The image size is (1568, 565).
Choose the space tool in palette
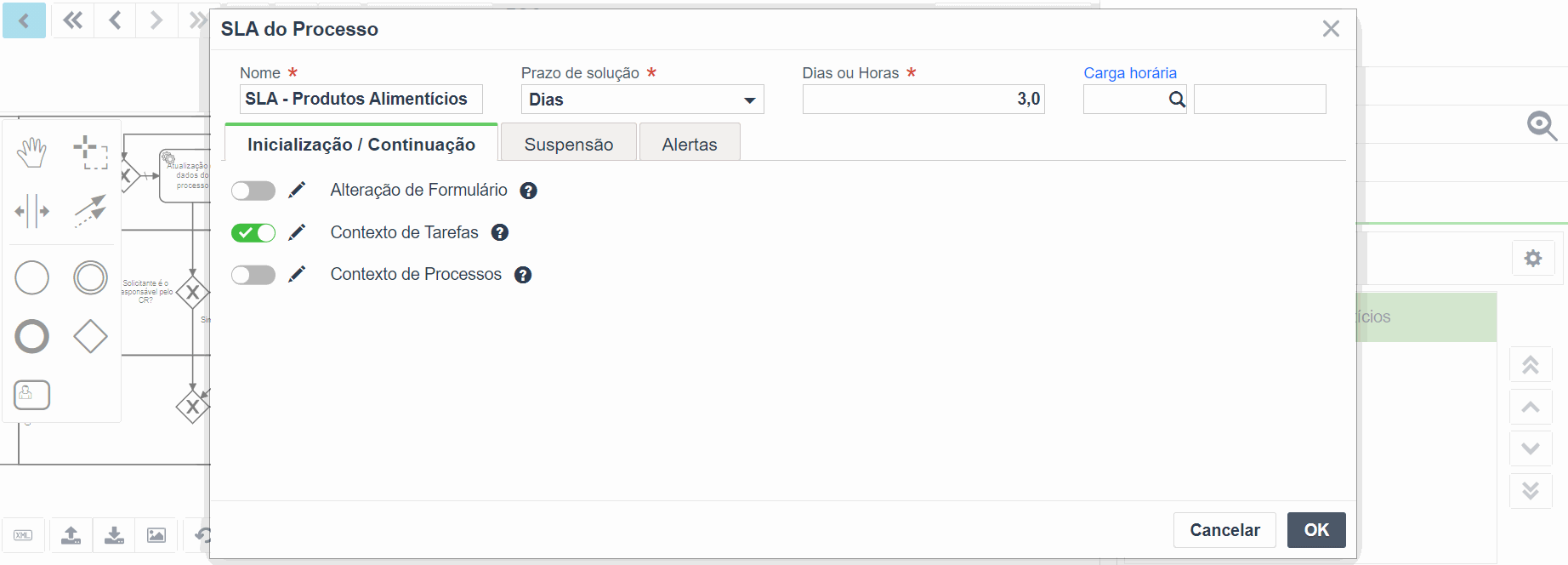32,211
